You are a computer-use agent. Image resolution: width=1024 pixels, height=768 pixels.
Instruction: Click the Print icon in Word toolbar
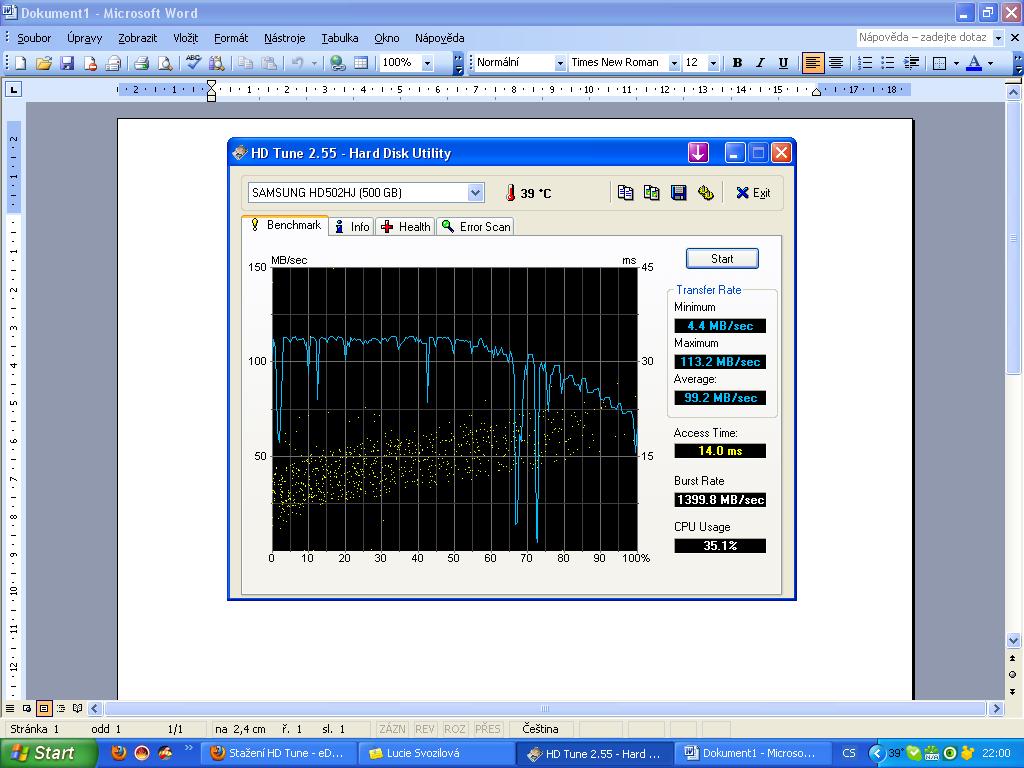(141, 63)
